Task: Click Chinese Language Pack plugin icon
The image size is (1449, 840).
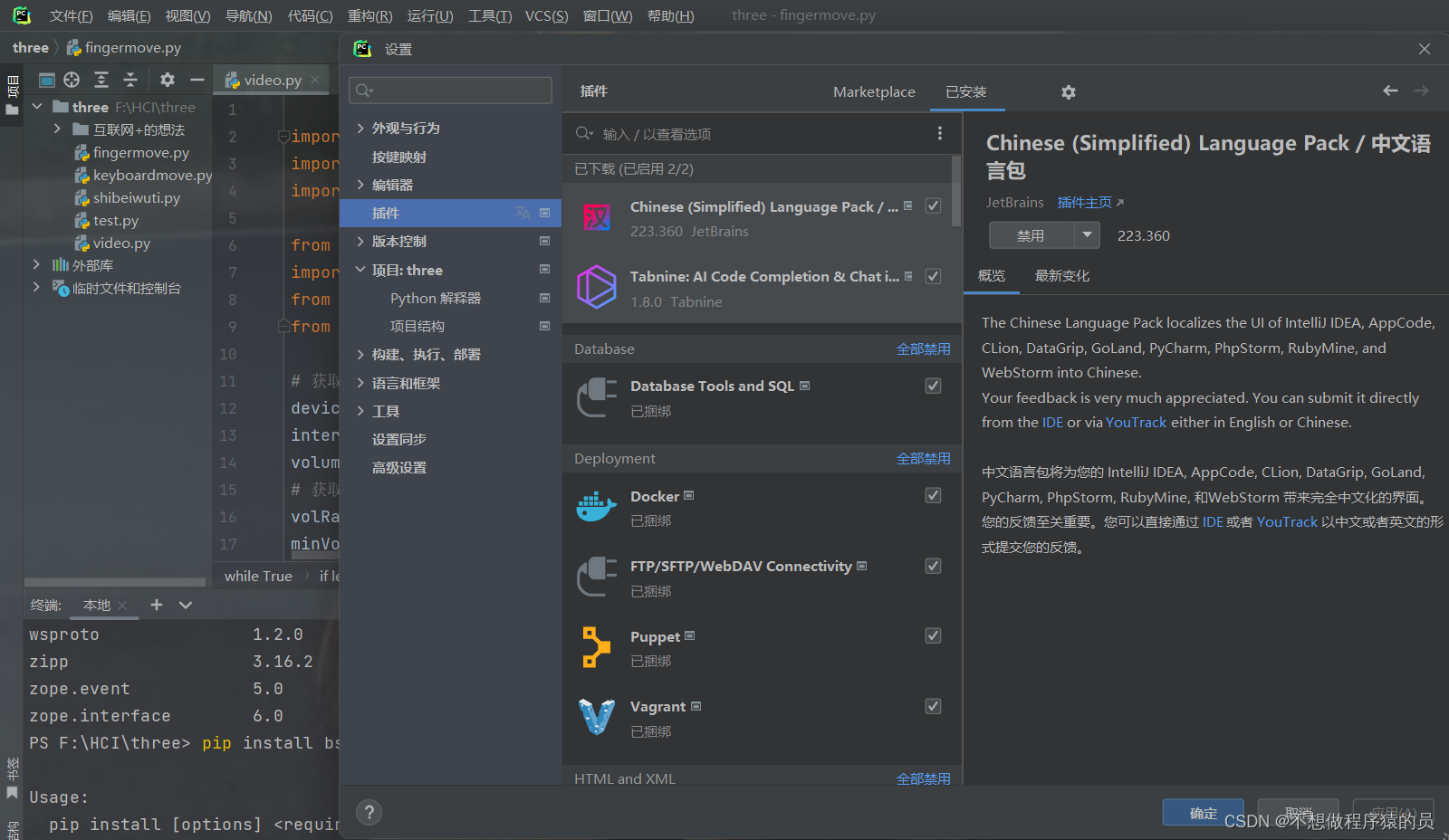Action: 597,217
